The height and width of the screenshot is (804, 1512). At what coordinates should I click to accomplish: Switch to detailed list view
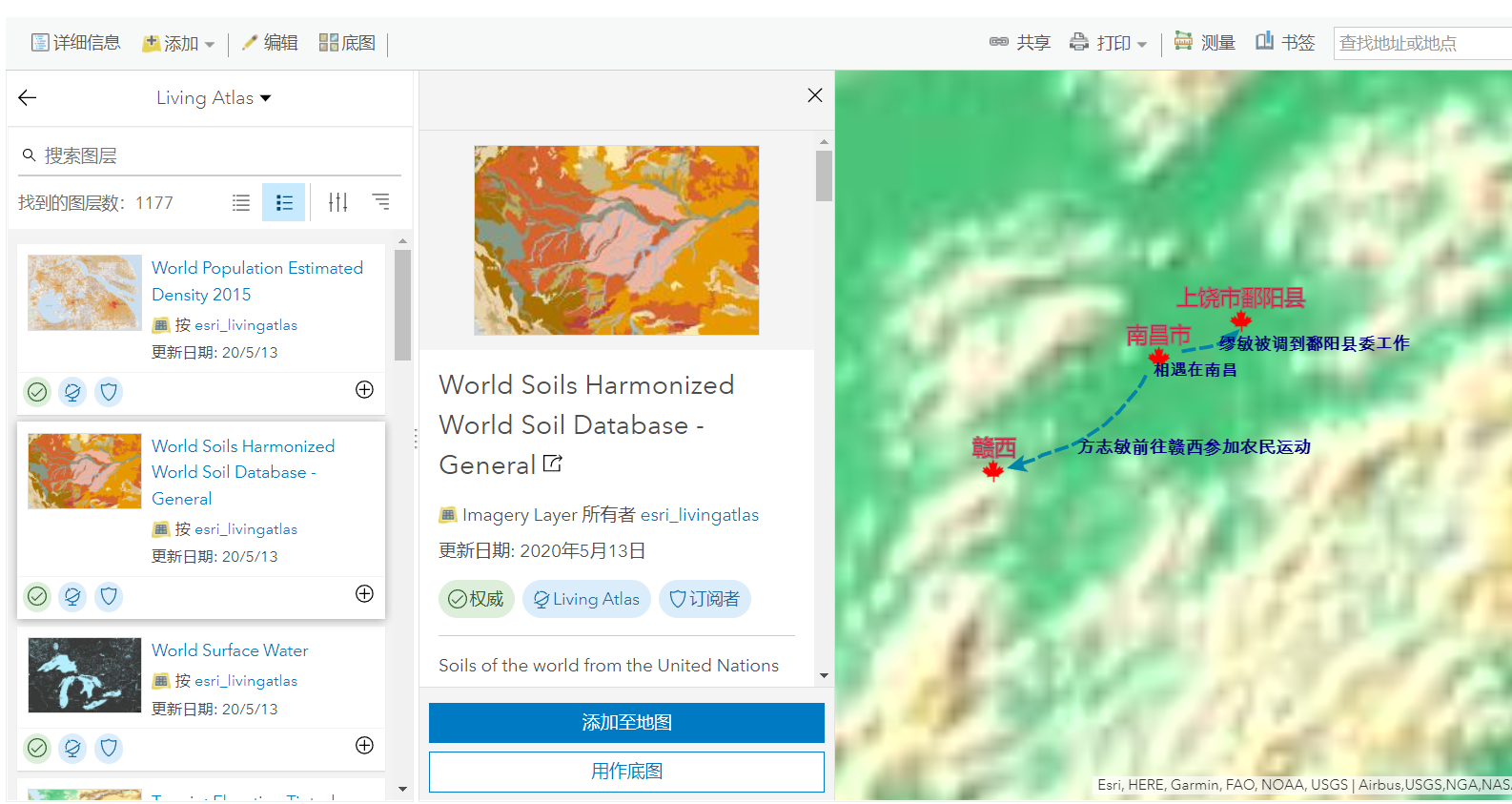click(x=284, y=202)
